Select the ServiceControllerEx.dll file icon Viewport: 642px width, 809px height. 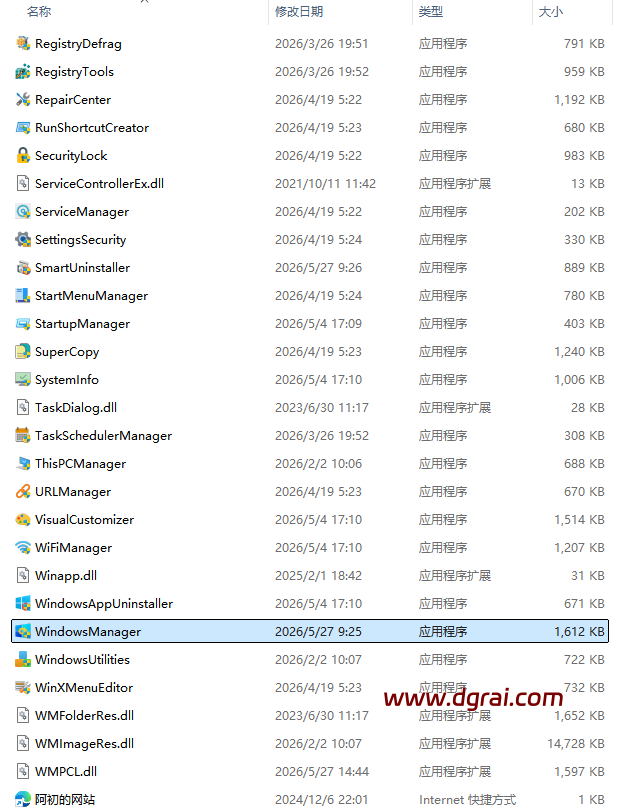click(23, 183)
